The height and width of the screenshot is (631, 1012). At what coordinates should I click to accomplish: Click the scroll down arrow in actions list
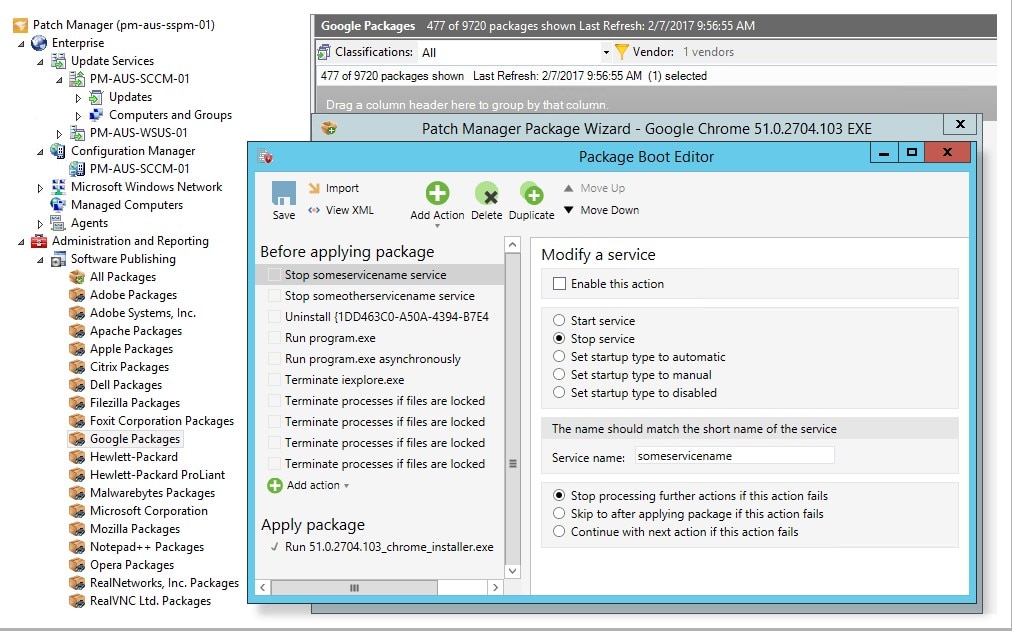pyautogui.click(x=512, y=571)
